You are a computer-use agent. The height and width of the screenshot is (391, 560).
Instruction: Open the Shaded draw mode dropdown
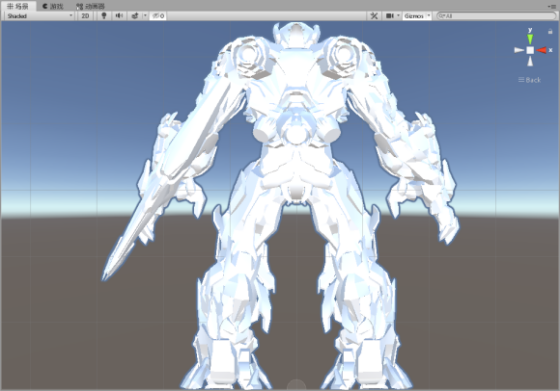pyautogui.click(x=40, y=16)
